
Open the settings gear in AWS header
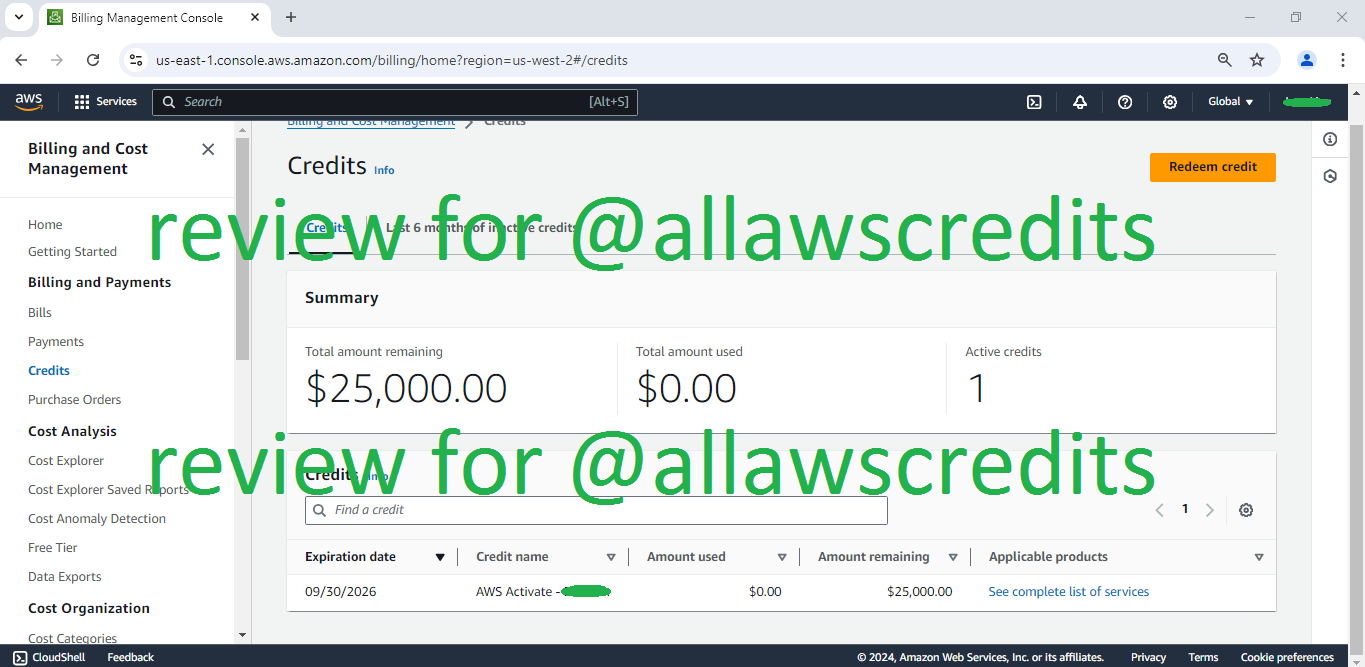click(1170, 102)
